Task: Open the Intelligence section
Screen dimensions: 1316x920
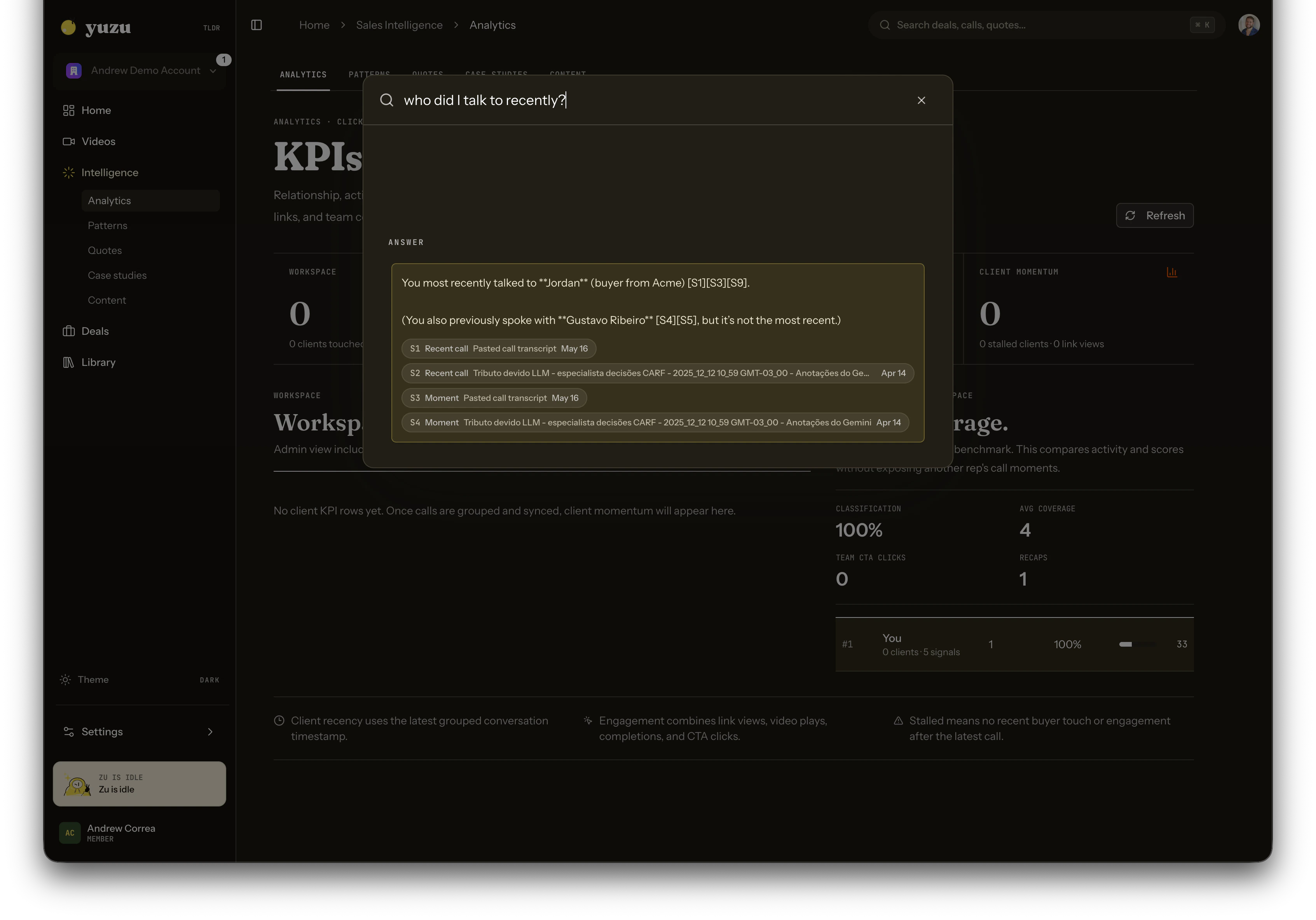Action: pyautogui.click(x=139, y=172)
